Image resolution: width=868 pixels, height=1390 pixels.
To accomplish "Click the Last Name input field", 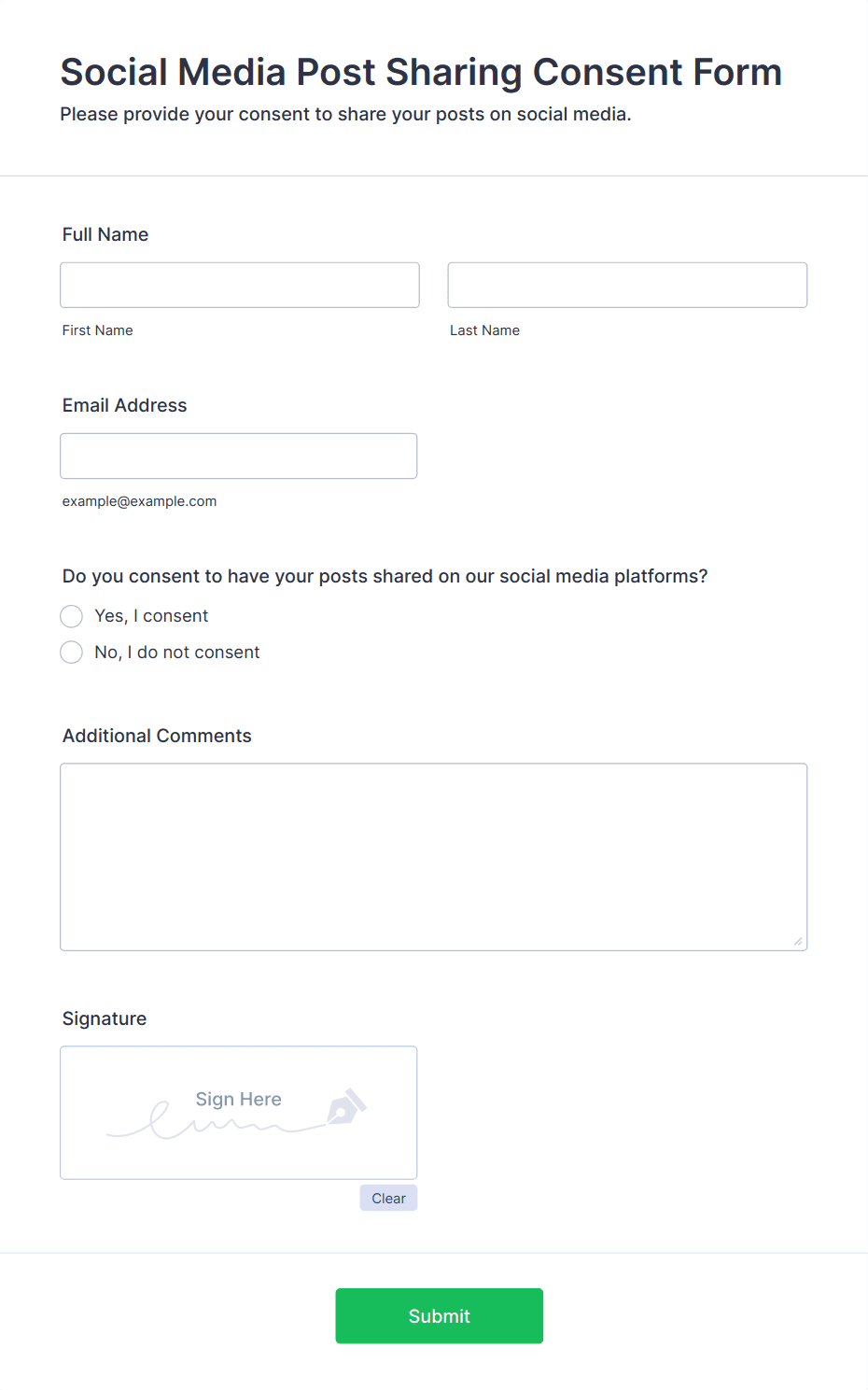I will point(627,285).
